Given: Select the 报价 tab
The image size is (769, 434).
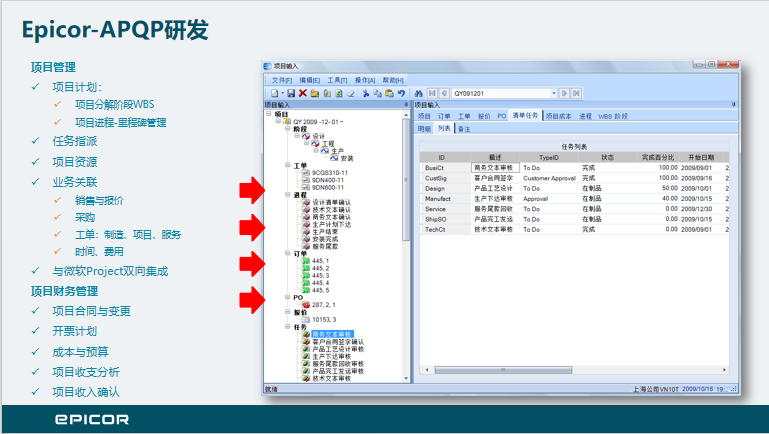Looking at the screenshot, I should pos(484,116).
